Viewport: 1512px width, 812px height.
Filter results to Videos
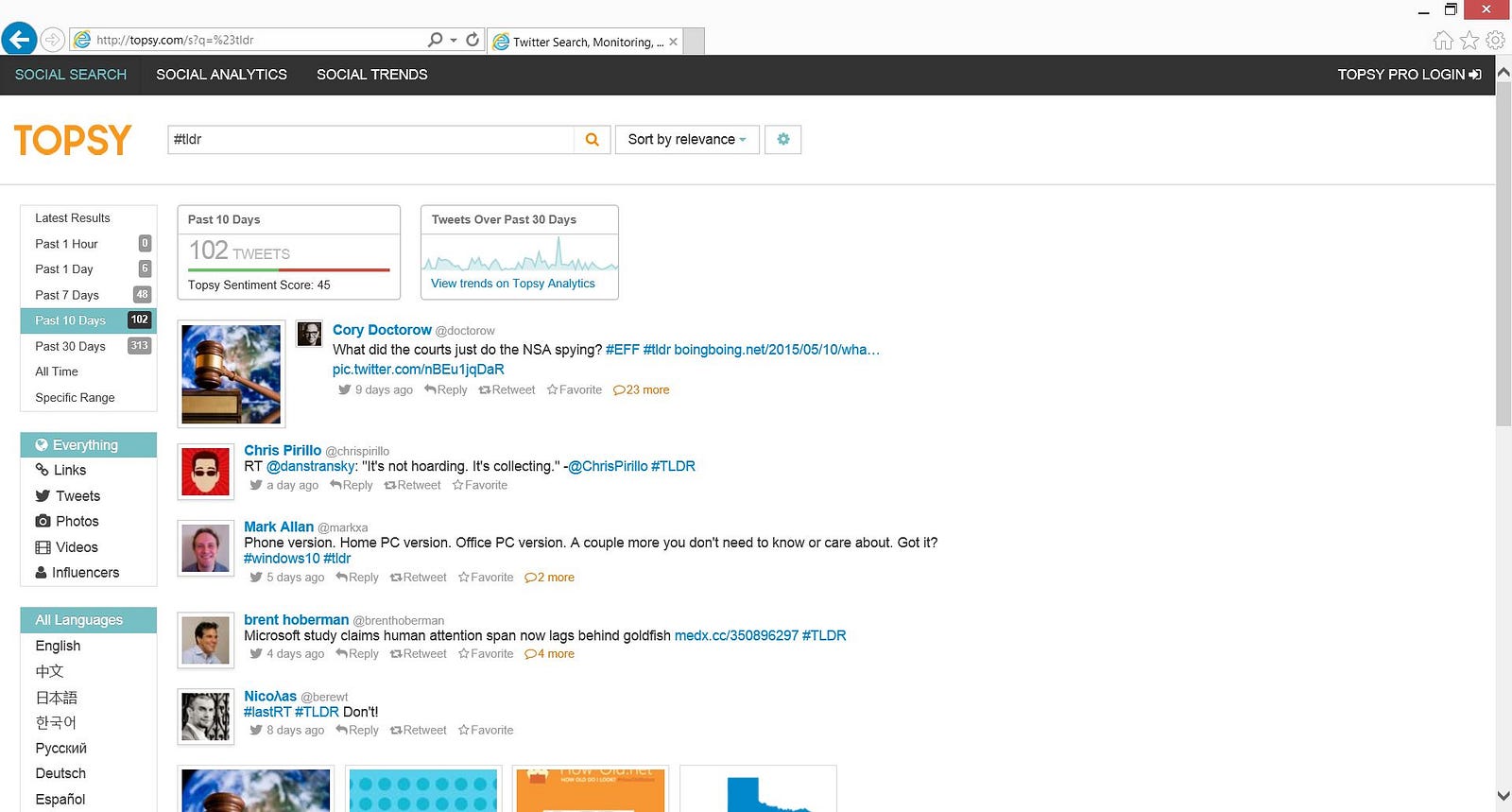pyautogui.click(x=89, y=547)
